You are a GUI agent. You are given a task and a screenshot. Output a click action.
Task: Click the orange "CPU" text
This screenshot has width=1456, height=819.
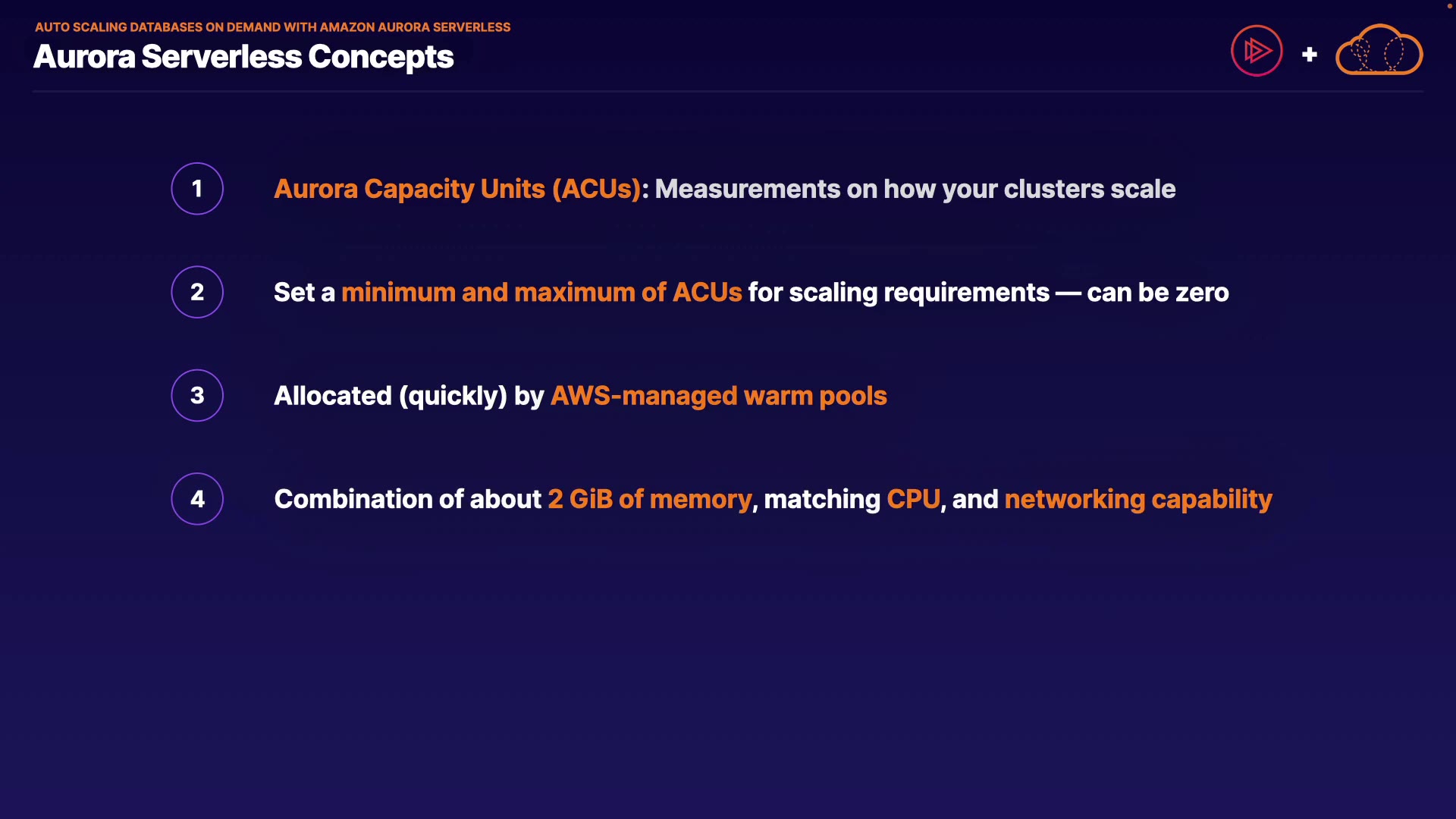click(x=913, y=499)
